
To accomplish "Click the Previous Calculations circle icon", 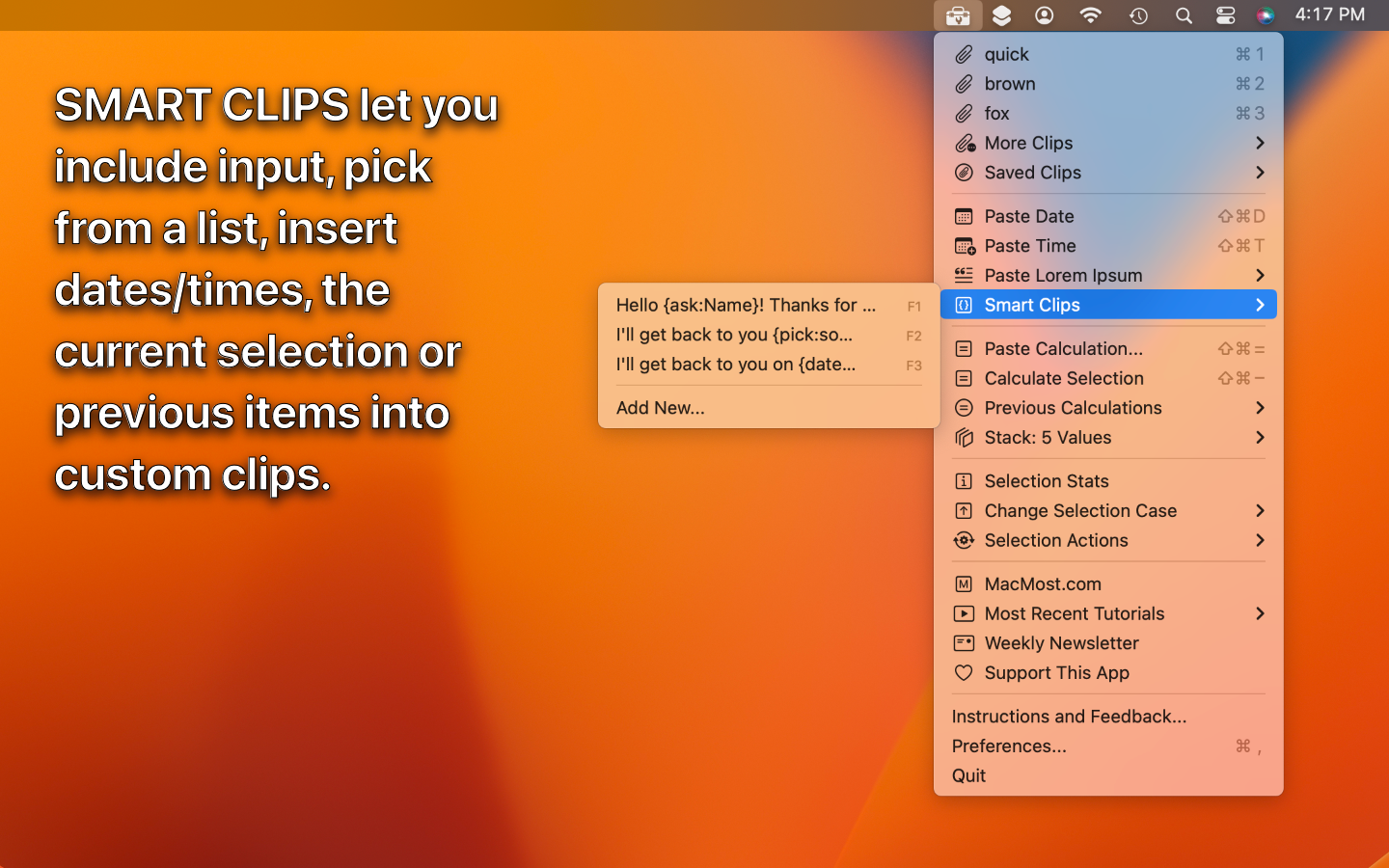I will [x=964, y=408].
